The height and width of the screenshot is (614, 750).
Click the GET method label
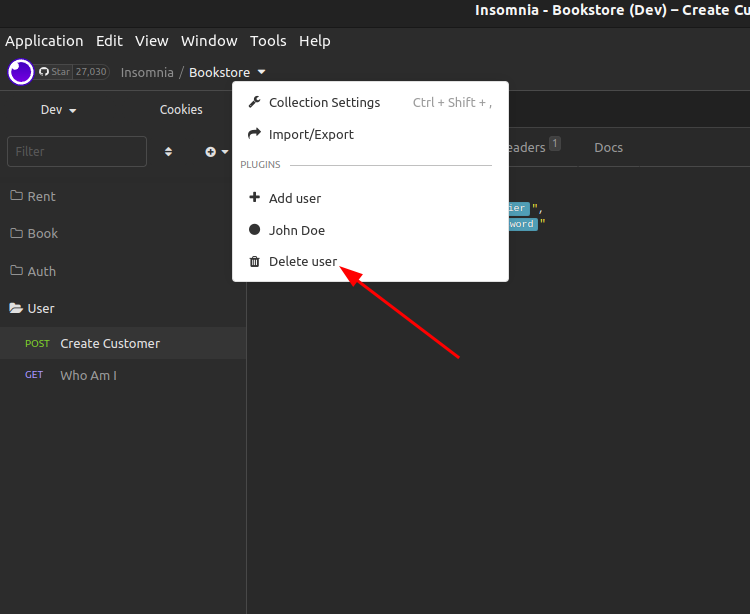[34, 375]
